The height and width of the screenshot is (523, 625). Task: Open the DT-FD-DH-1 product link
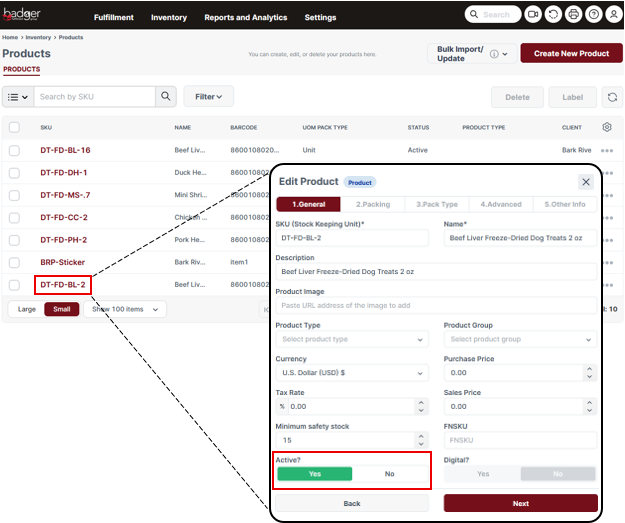click(65, 172)
